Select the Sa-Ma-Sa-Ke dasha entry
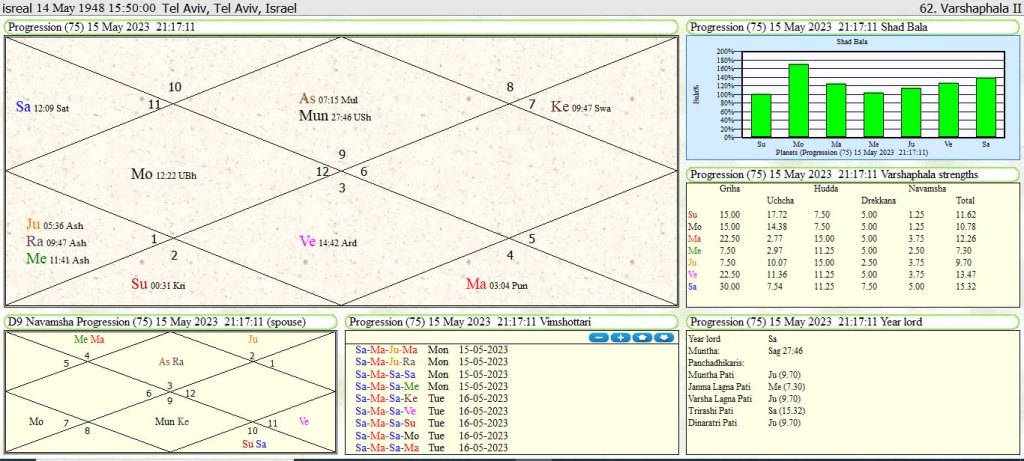Image resolution: width=1024 pixels, height=461 pixels. tap(387, 397)
